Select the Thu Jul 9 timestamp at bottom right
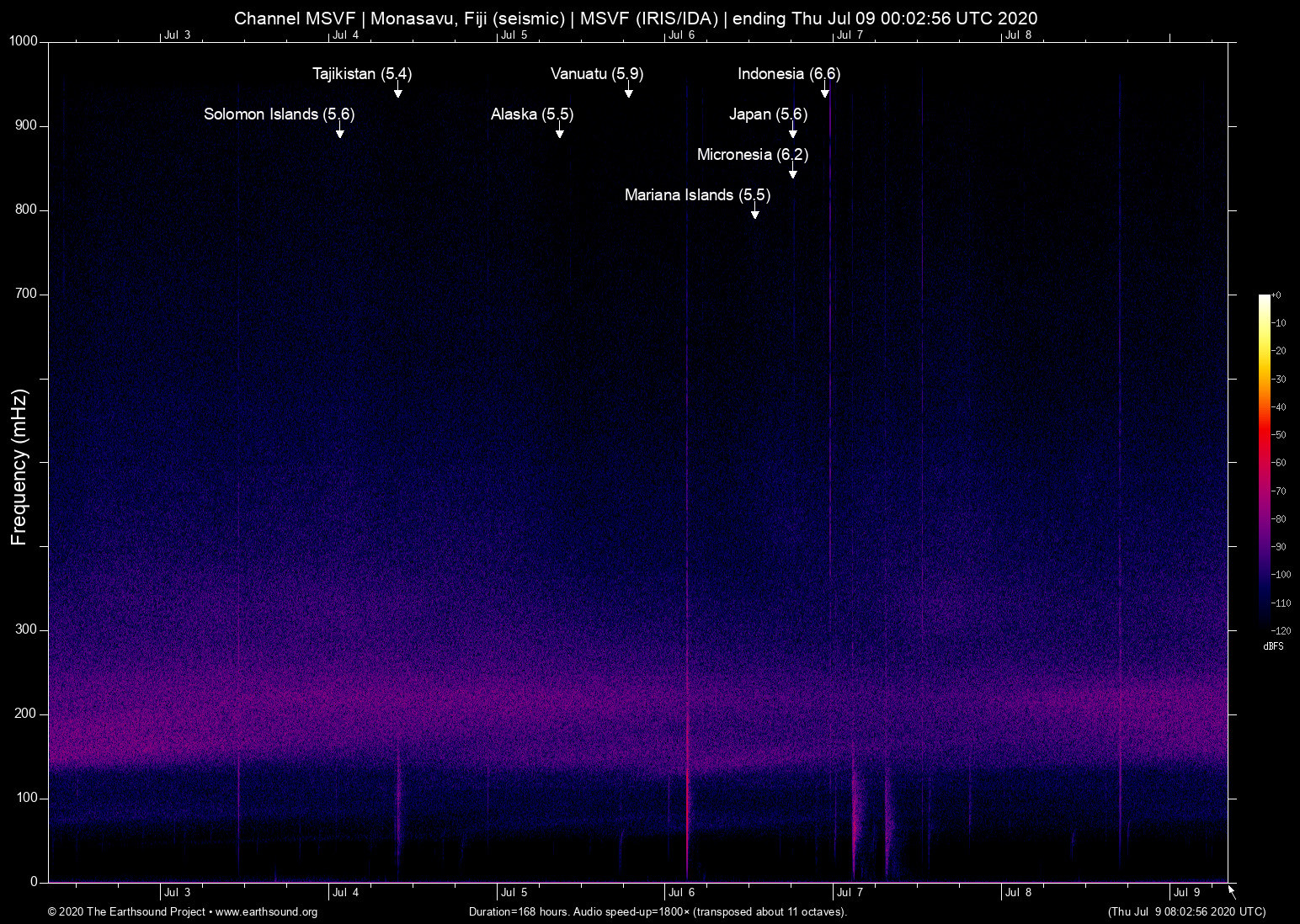 [x=1185, y=912]
